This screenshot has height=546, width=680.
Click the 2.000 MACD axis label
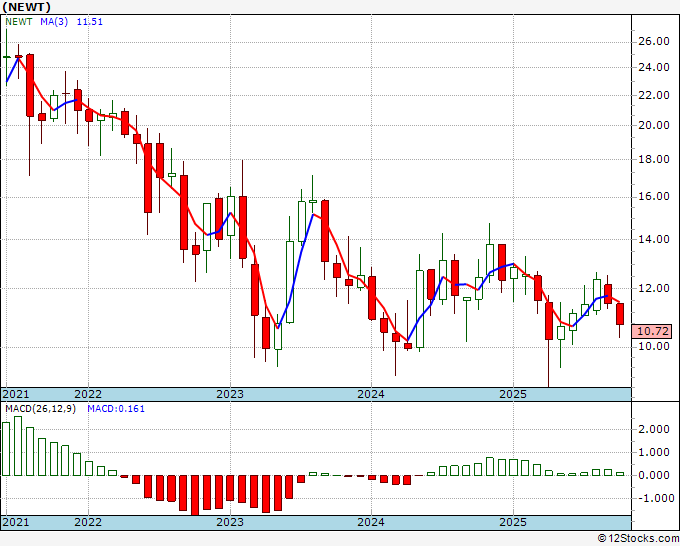[654, 429]
